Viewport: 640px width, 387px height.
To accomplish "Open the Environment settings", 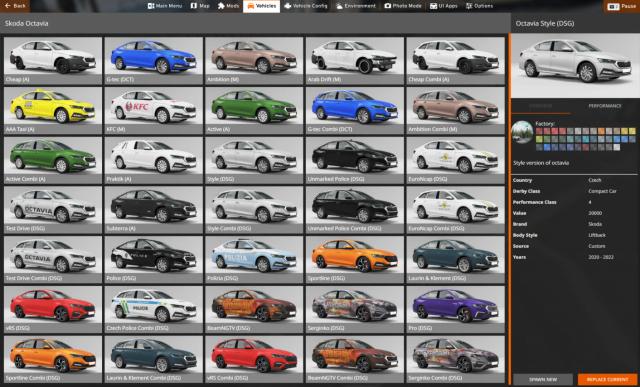I will [356, 6].
